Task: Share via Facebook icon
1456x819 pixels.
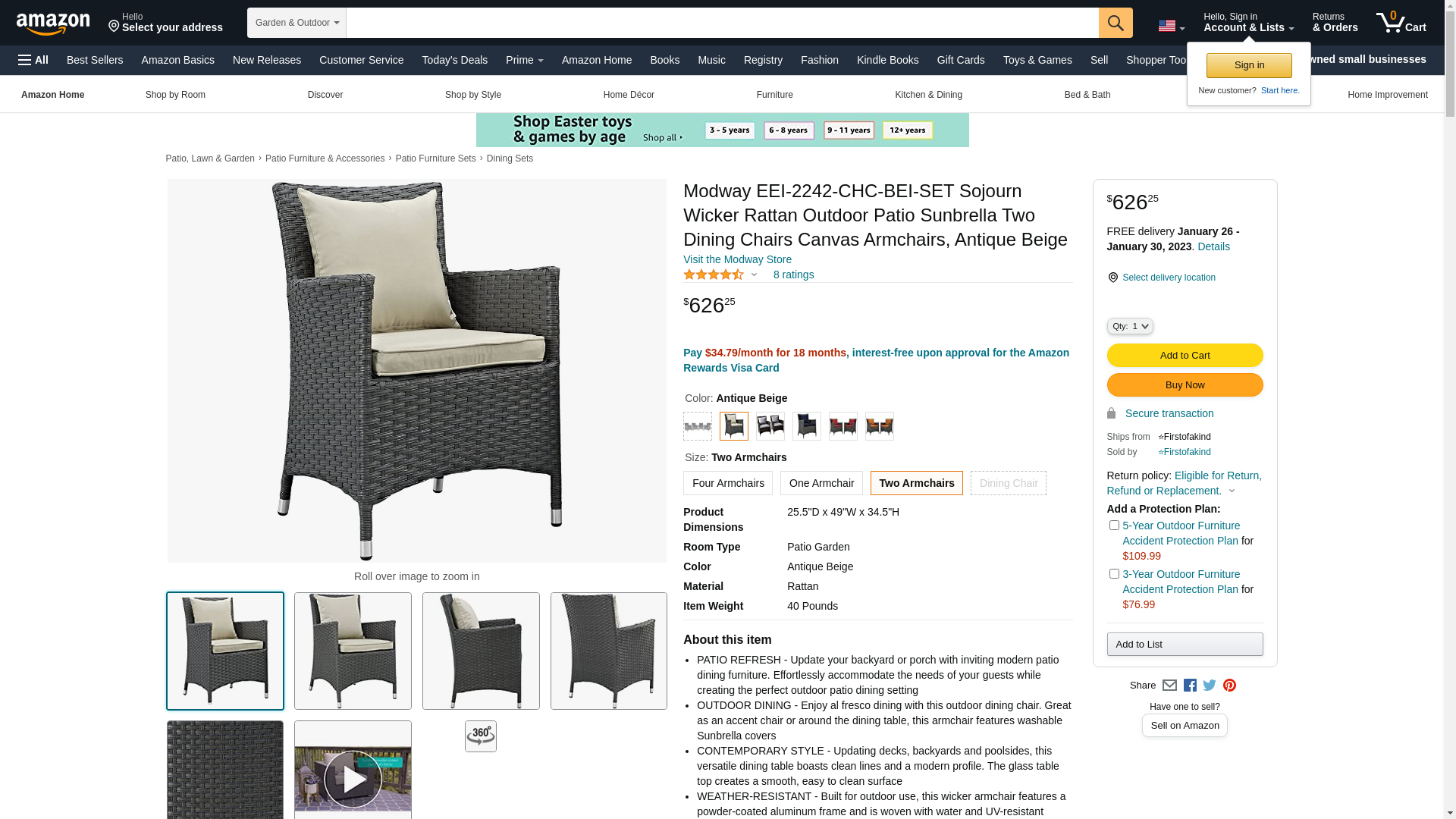Action: 1190,686
